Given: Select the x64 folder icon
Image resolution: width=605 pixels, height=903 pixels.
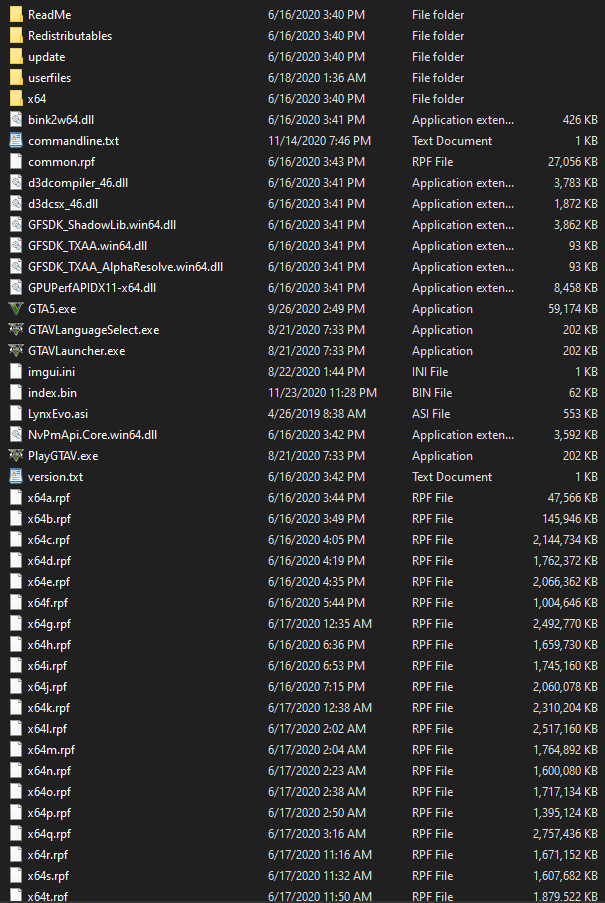Looking at the screenshot, I should [16, 98].
